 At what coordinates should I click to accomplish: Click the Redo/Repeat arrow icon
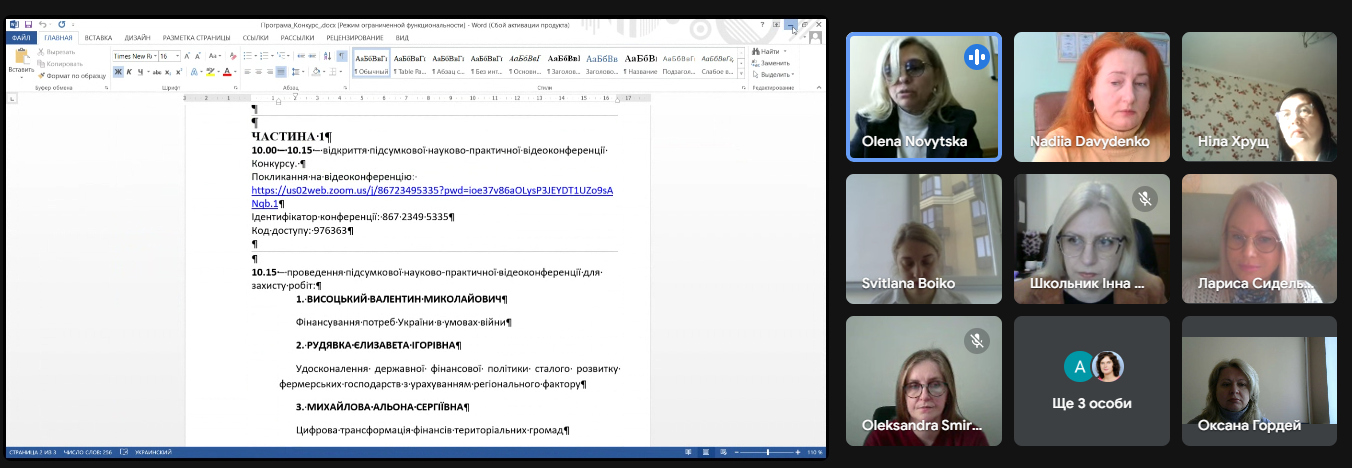pyautogui.click(x=61, y=24)
